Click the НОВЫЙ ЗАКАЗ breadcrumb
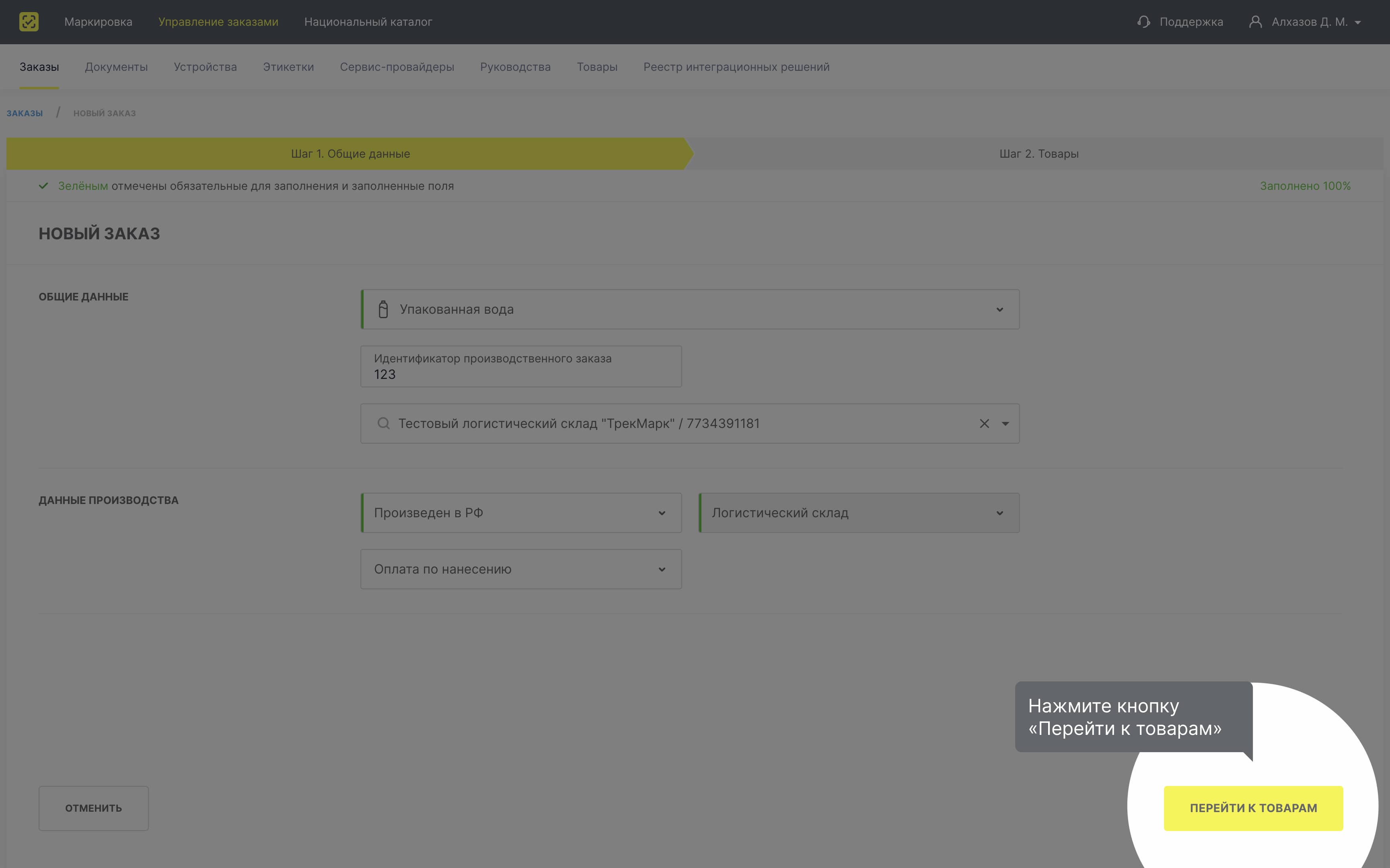 click(105, 113)
